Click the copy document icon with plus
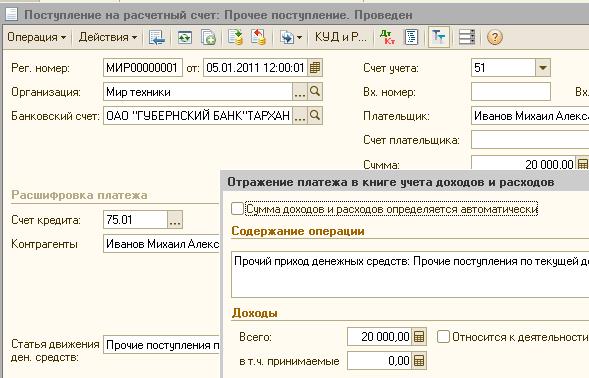Screen dimensions: 589x378 pyautogui.click(x=208, y=38)
